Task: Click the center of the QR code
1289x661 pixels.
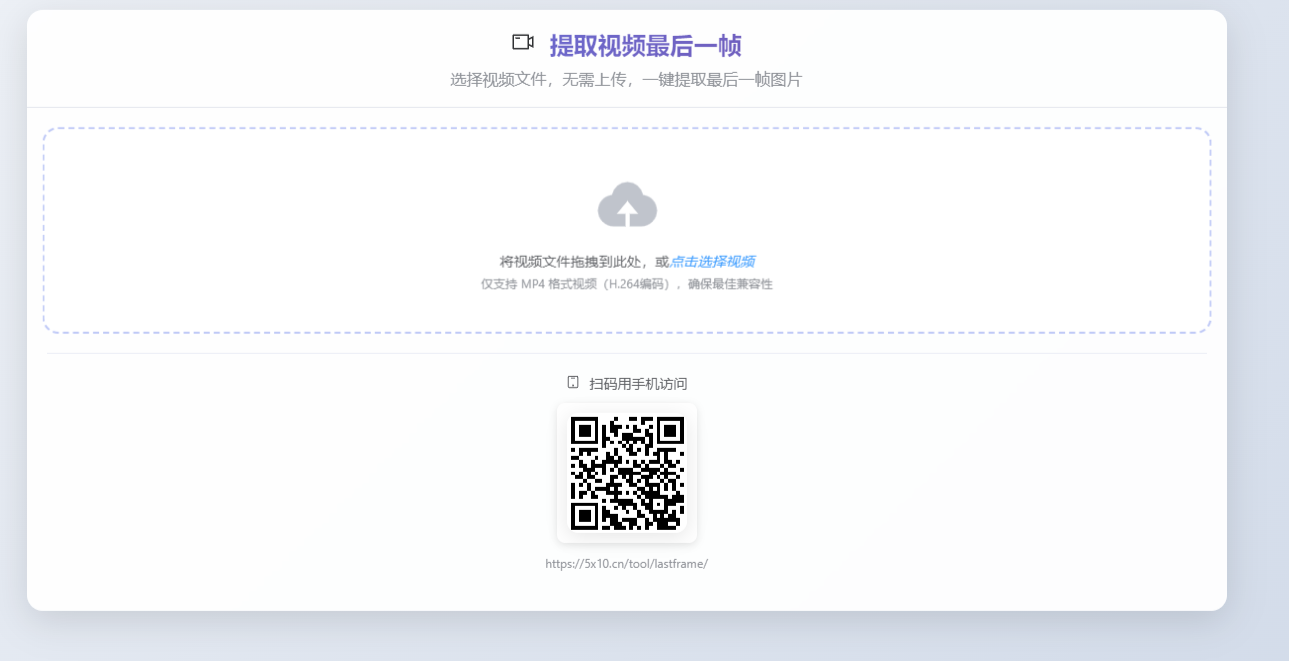Action: coord(627,473)
